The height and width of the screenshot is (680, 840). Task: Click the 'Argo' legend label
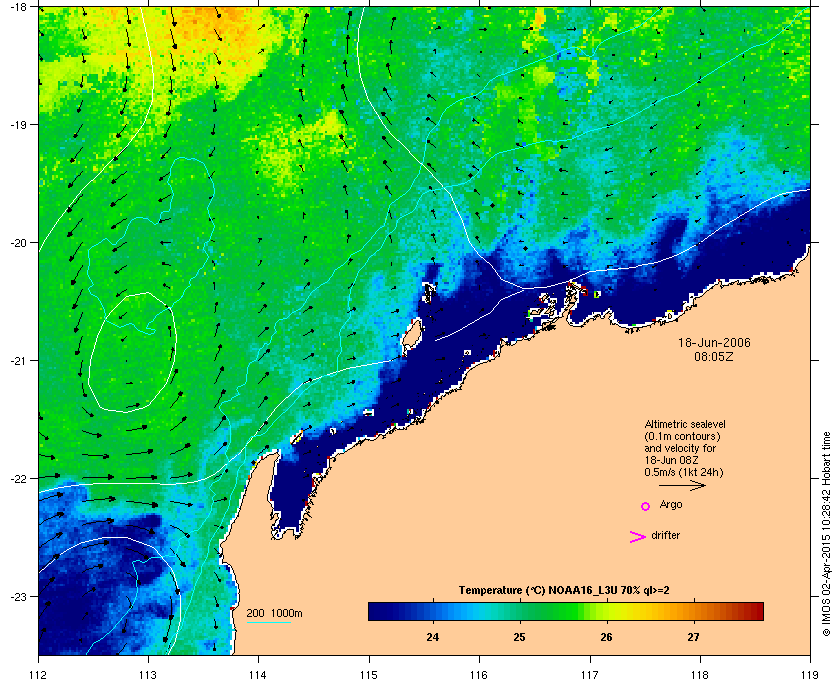coord(671,505)
